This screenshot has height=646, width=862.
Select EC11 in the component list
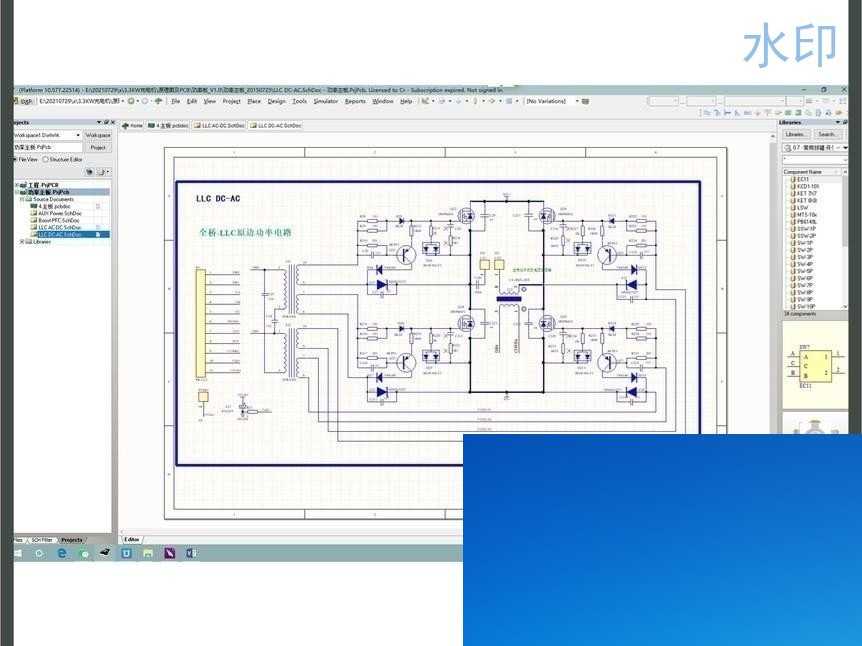803,179
